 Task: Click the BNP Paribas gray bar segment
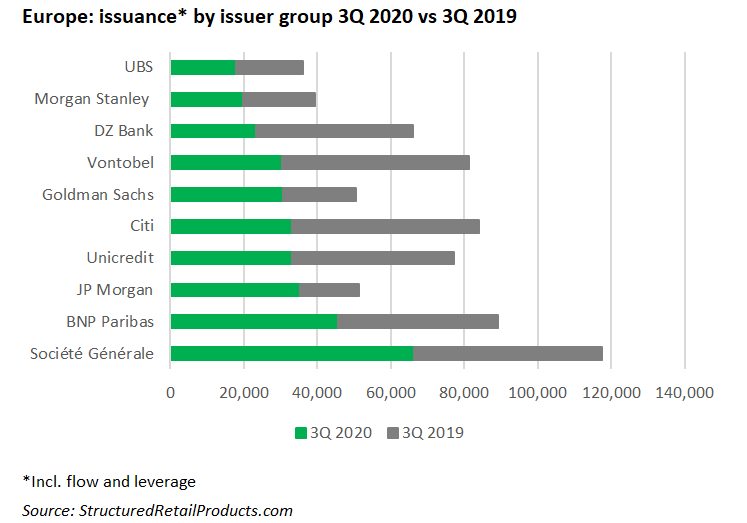pyautogui.click(x=418, y=322)
